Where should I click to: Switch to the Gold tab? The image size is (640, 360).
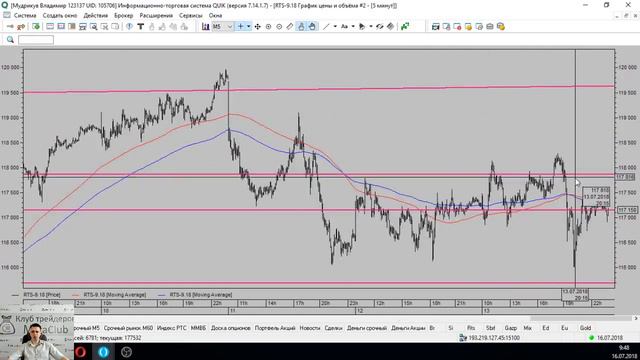pos(585,328)
